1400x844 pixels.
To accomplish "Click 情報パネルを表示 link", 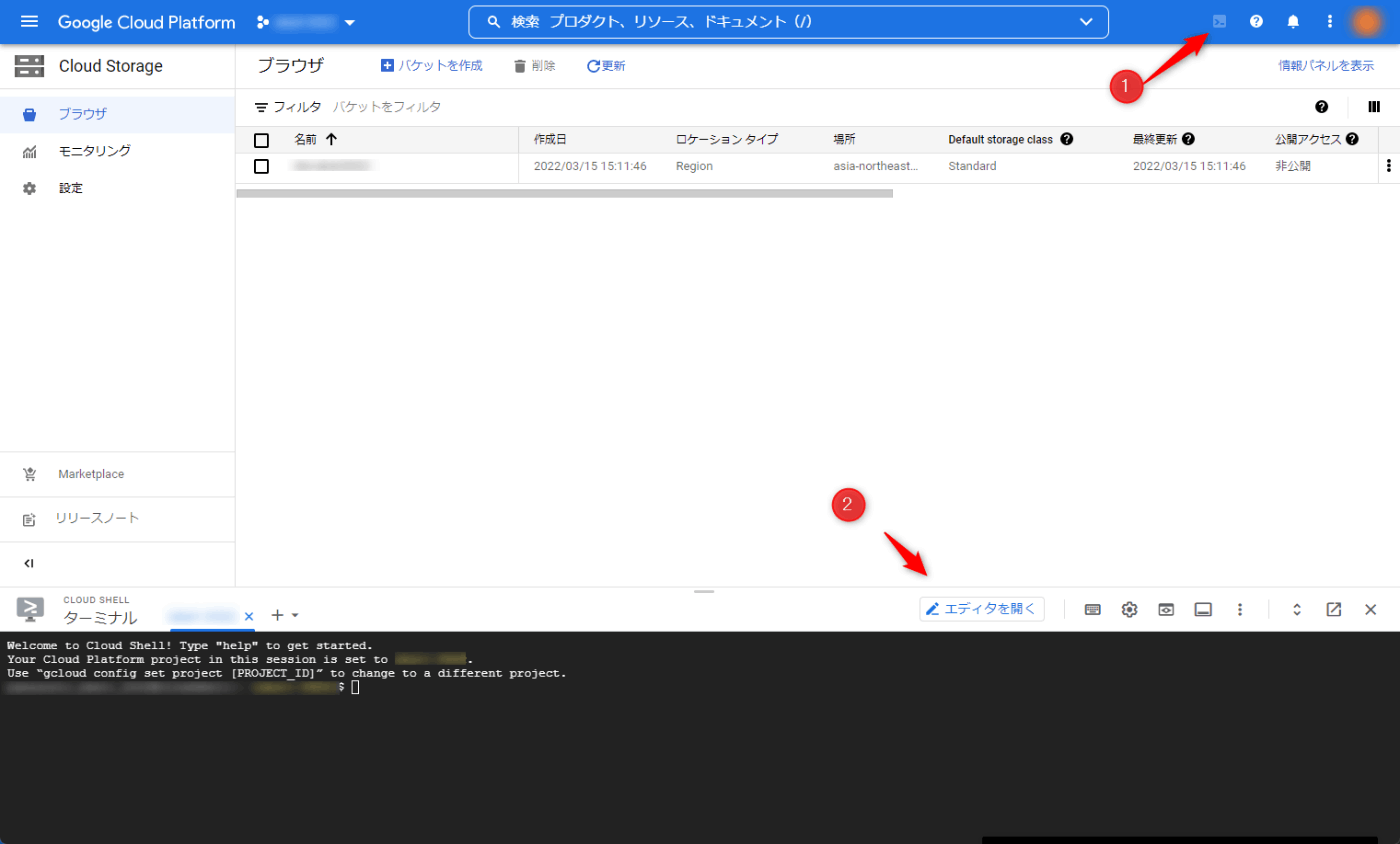I will [1326, 66].
